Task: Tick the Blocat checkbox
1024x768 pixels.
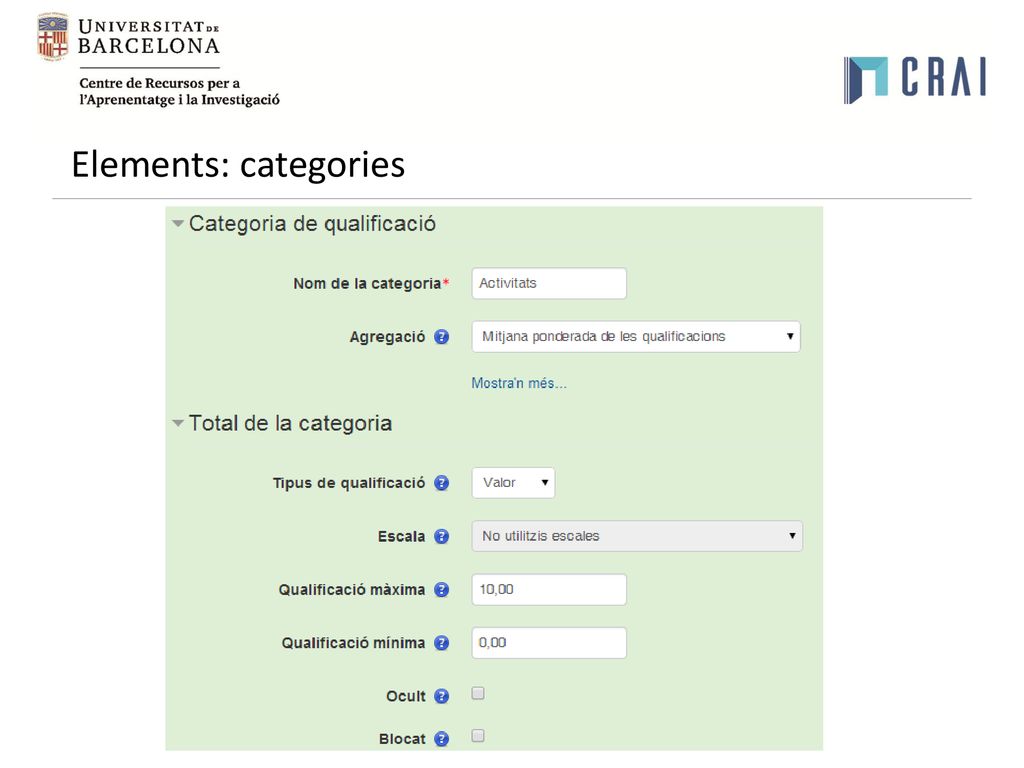Action: (478, 737)
